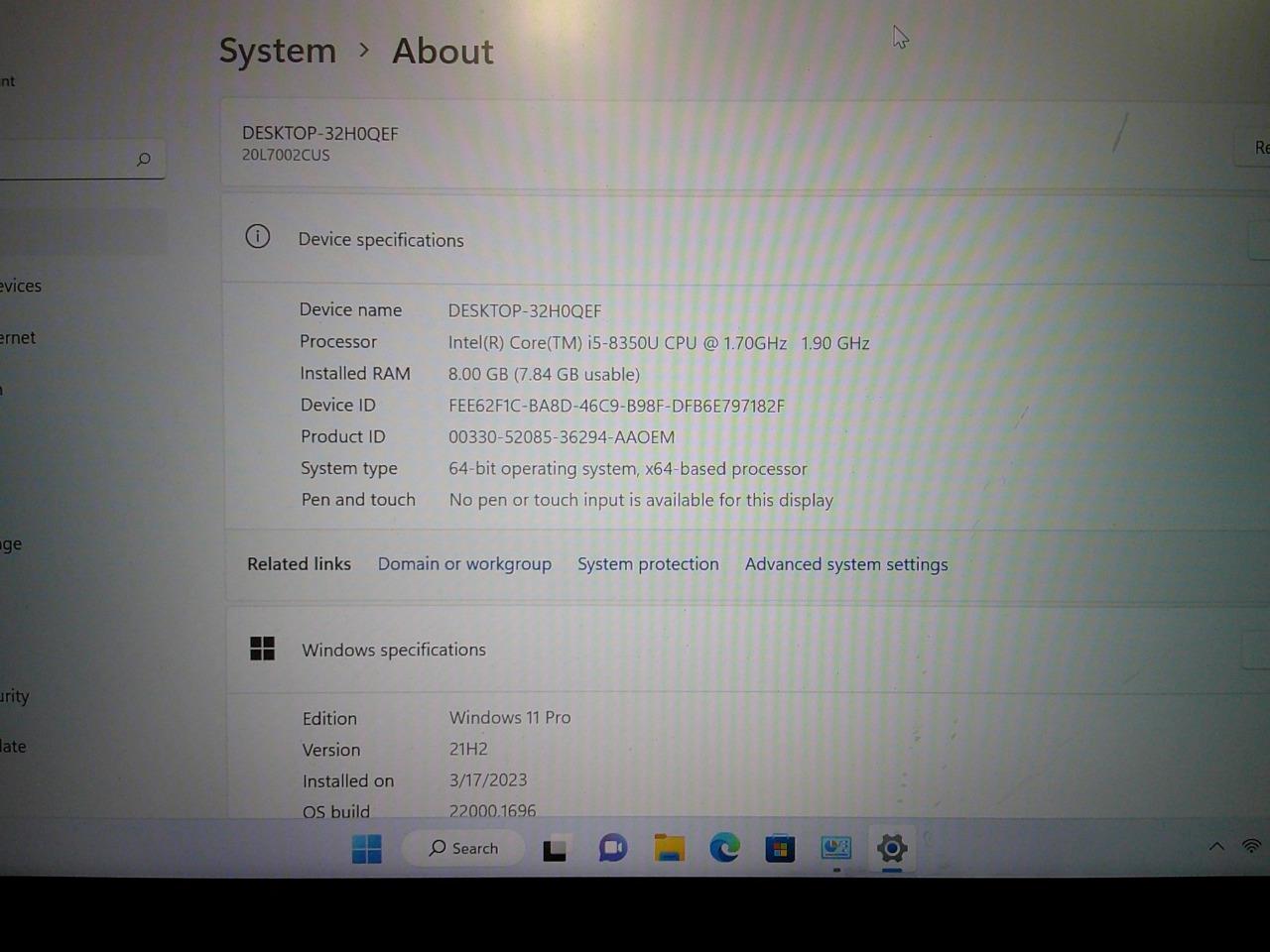Click the DESKTOP-32H0QEF heading in the top card

click(x=320, y=134)
